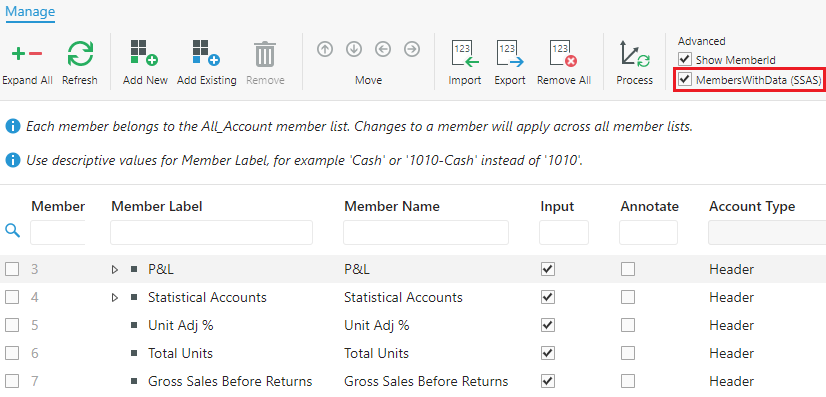This screenshot has height=397, width=826.
Task: Move member down with down arrow
Action: click(354, 49)
